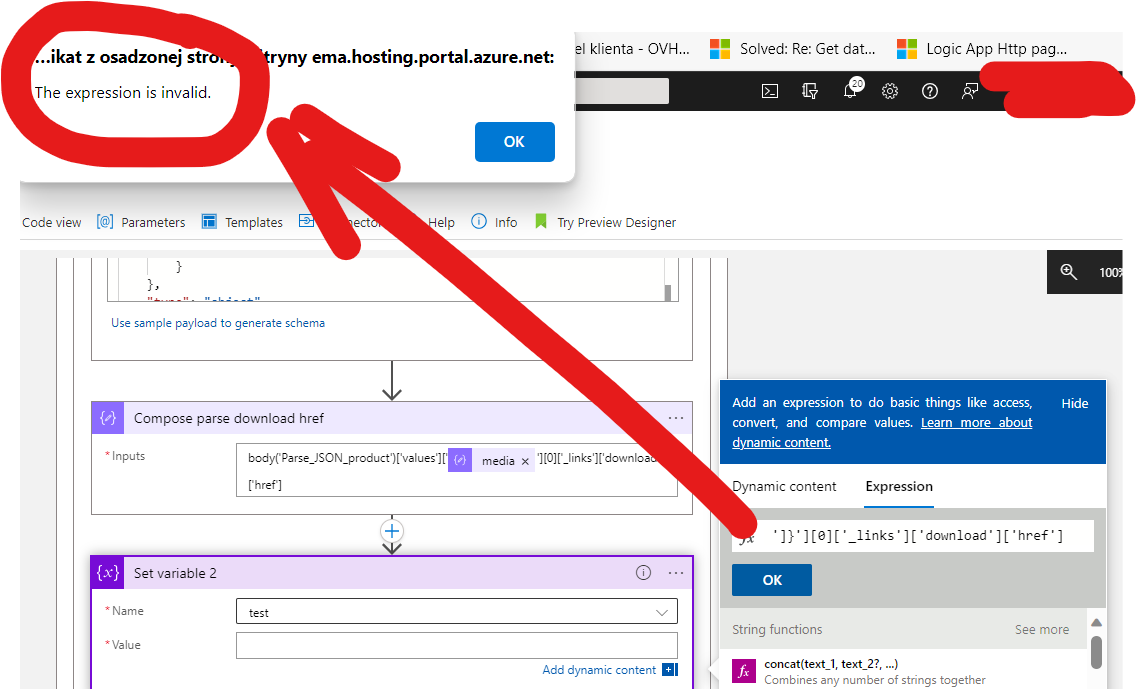Click the expression fx input field
Screen dimensions: 1139x689
912,536
